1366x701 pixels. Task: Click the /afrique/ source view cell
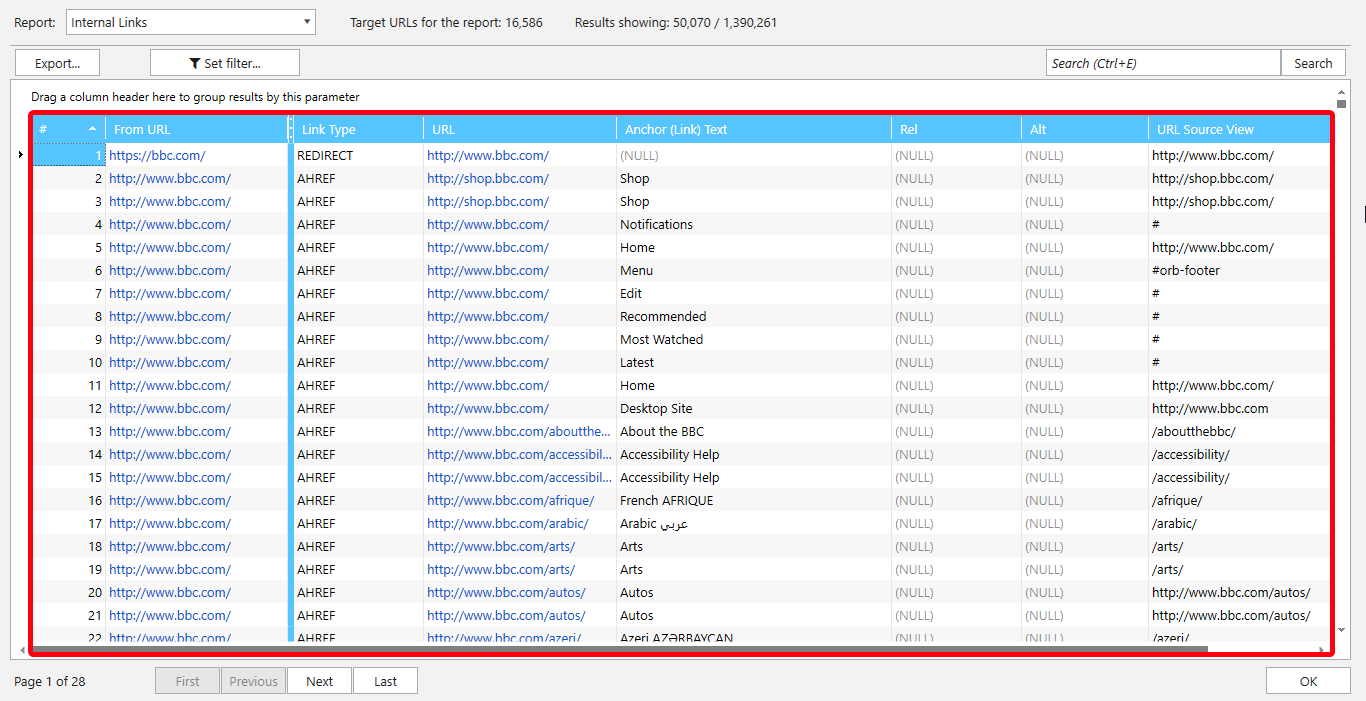click(1239, 500)
